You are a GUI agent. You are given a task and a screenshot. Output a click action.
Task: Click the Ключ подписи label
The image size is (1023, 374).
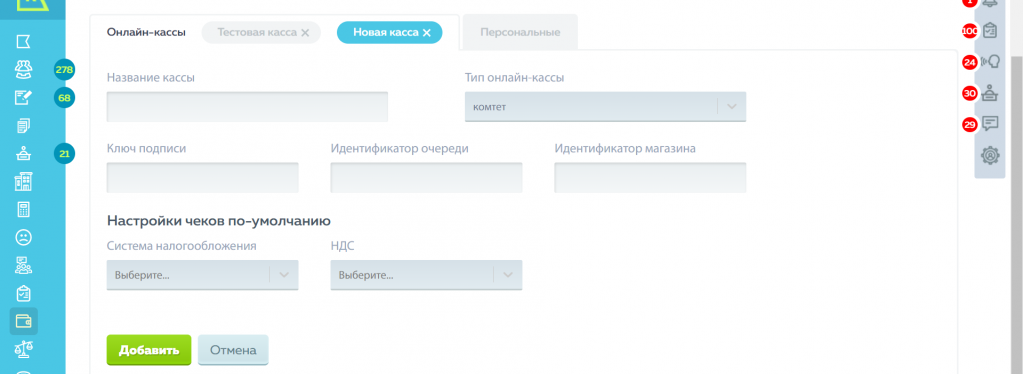pyautogui.click(x=146, y=149)
